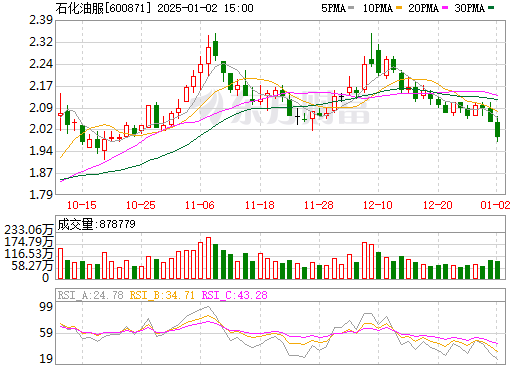Click the 233.06万 volume axis label
Image resolution: width=520 pixels, height=365 pixels.
click(x=29, y=230)
